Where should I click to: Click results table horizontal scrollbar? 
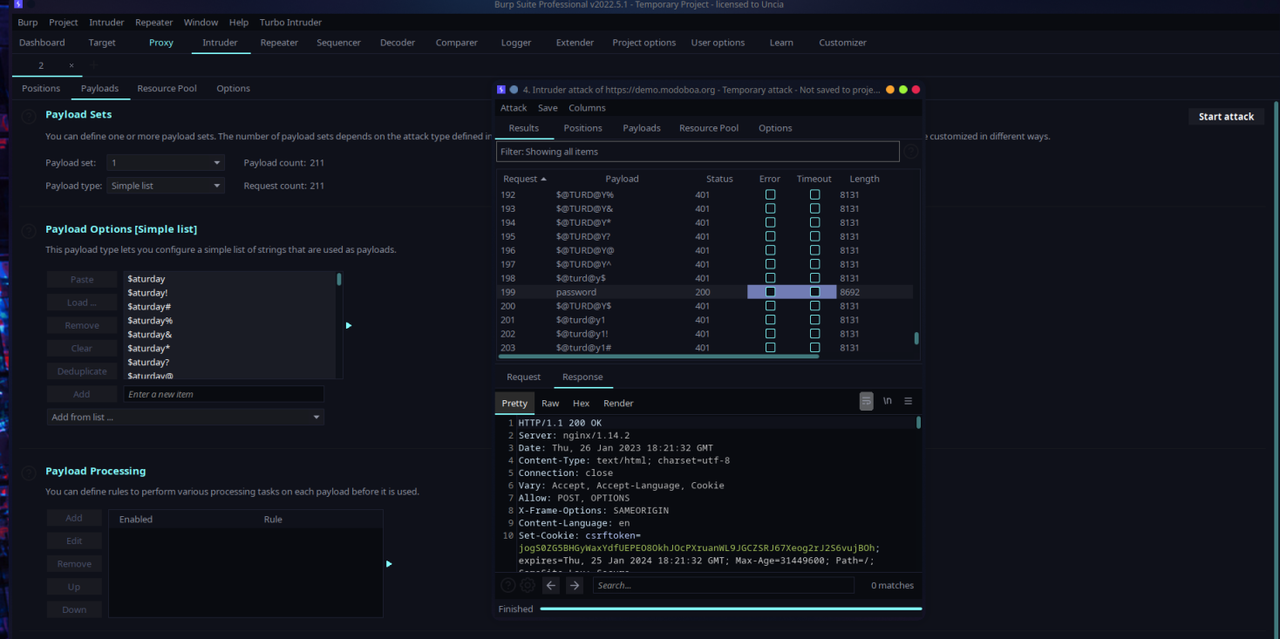click(658, 356)
